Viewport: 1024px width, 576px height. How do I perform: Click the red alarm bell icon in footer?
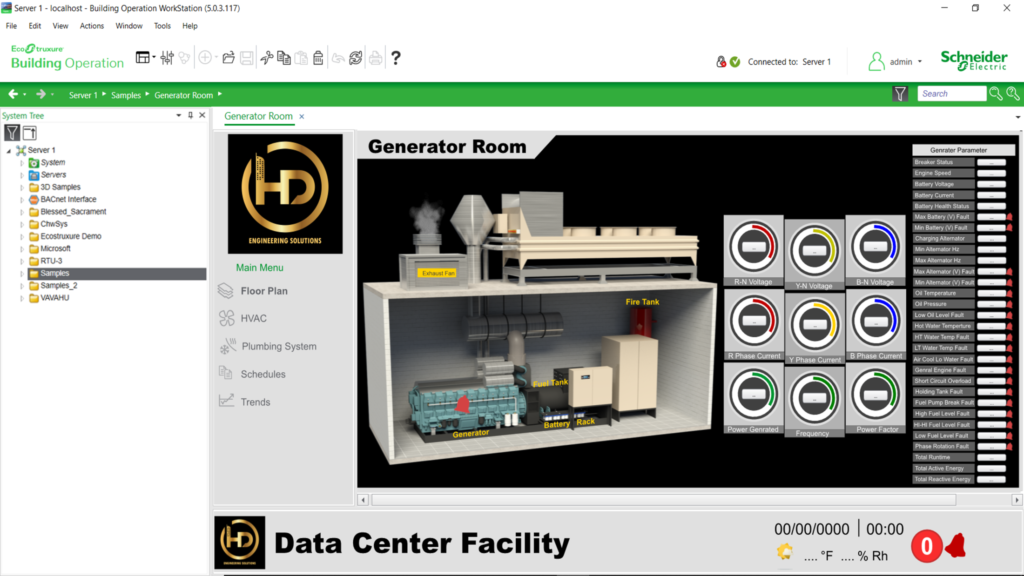point(955,545)
